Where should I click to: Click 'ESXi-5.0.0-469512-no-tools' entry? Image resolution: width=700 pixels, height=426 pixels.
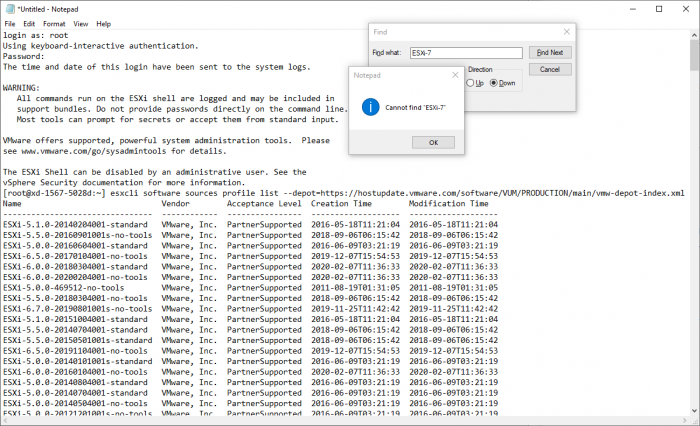63,288
